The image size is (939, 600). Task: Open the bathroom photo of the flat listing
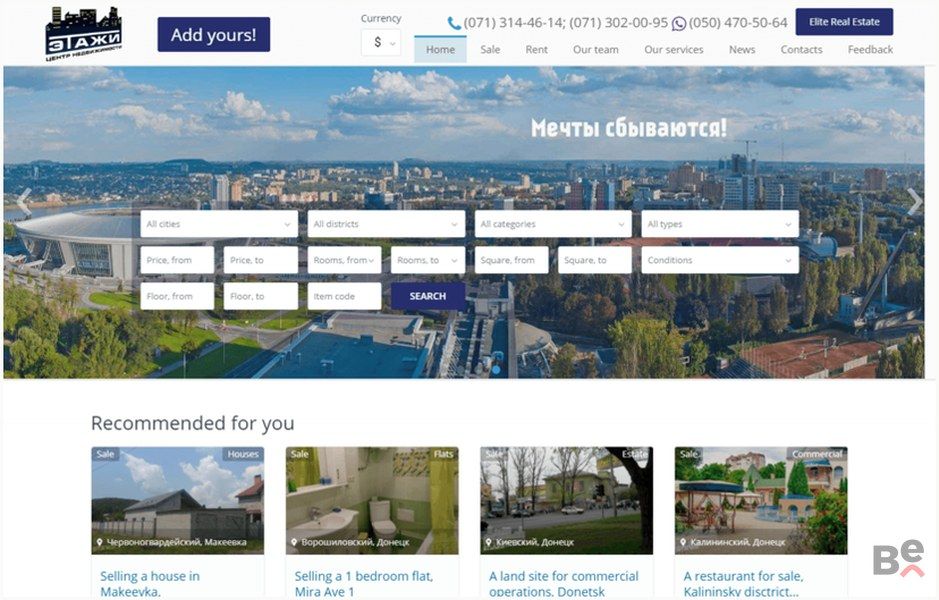372,500
